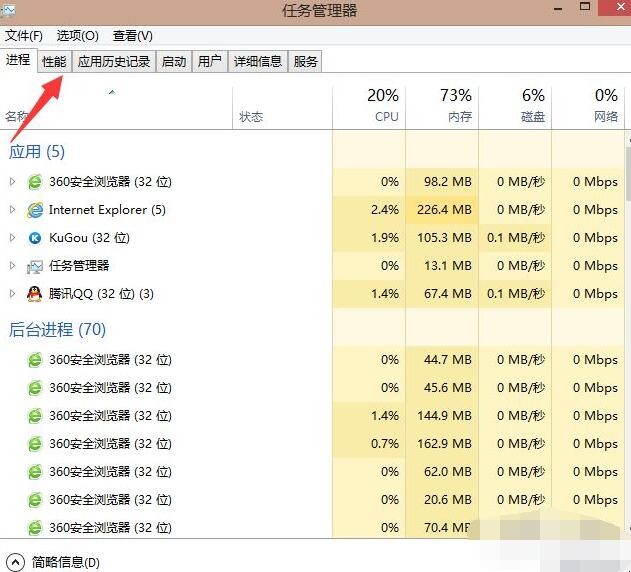Sort by the 名称 column header

(x=116, y=106)
